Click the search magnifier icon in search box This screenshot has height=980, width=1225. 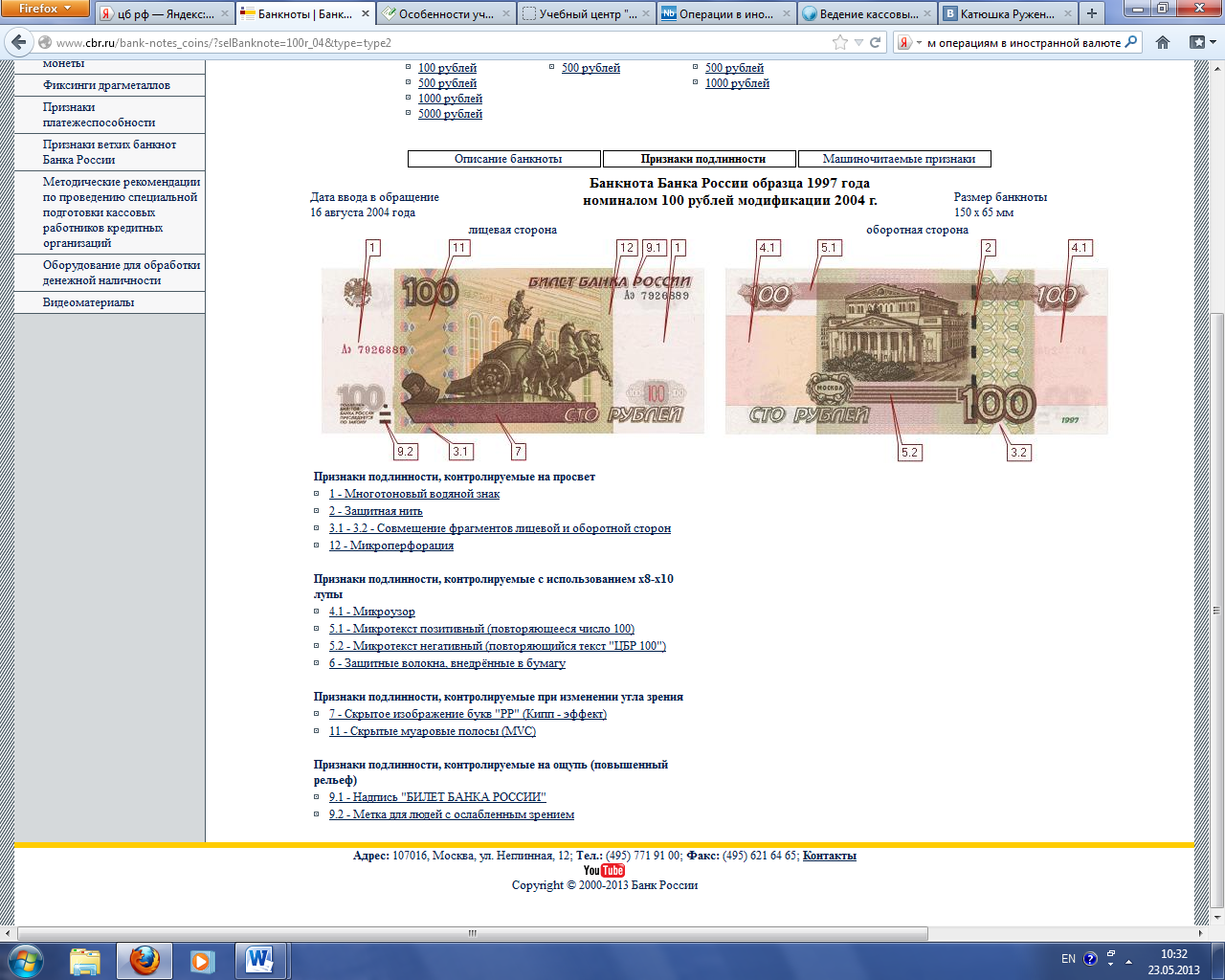(x=1131, y=42)
